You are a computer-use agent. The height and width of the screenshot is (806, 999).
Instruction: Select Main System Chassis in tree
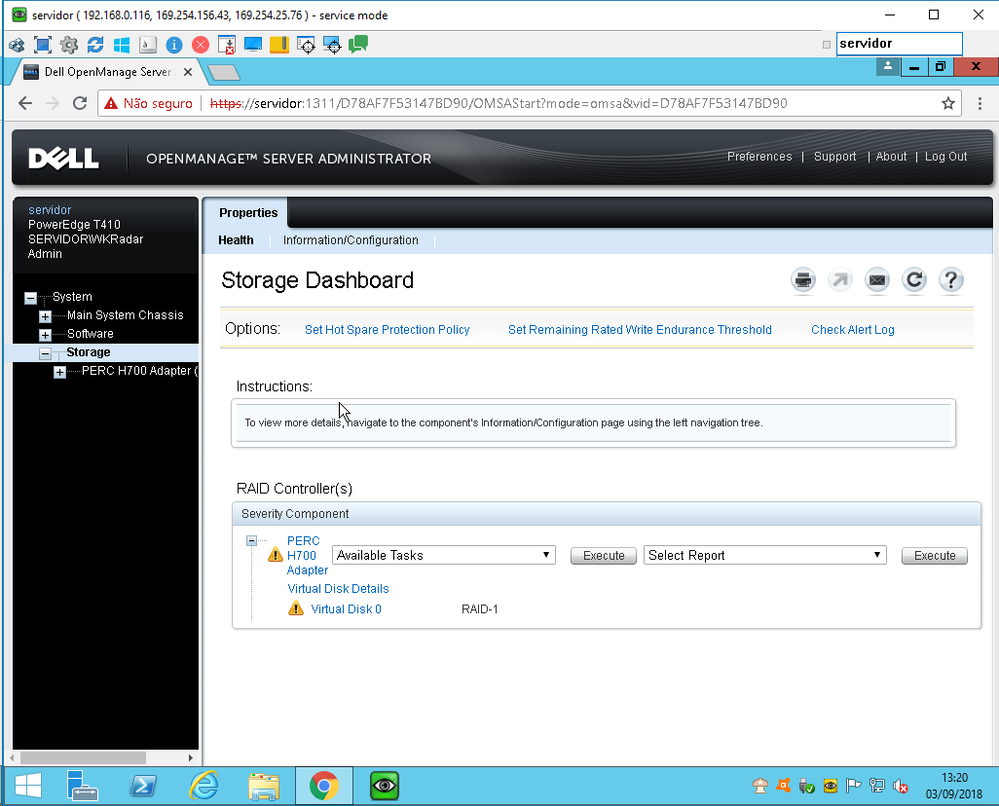pyautogui.click(x=125, y=315)
